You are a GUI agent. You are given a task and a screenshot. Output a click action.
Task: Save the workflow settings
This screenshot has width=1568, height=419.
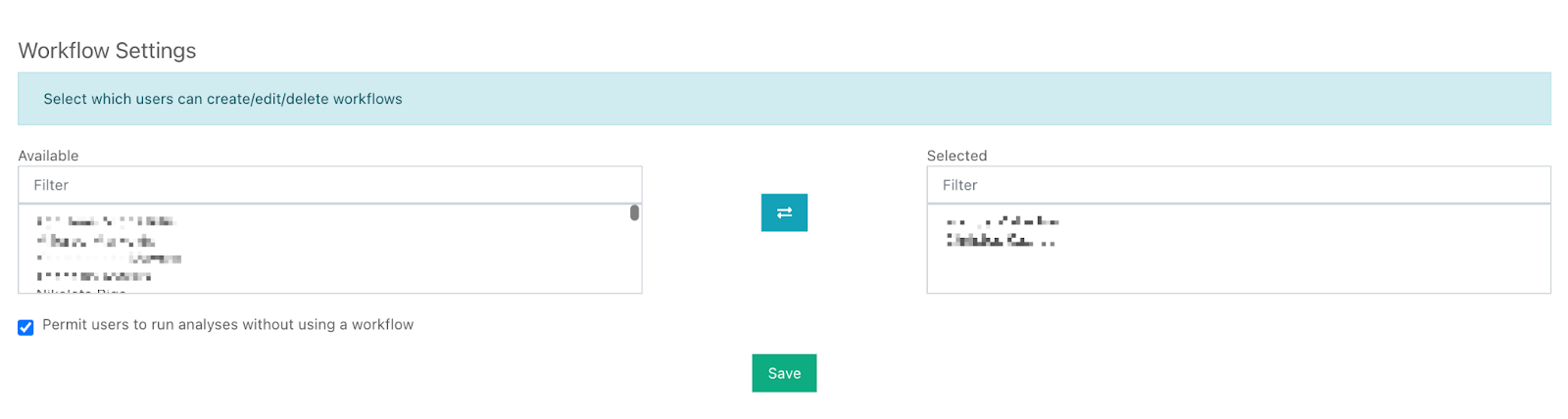784,373
